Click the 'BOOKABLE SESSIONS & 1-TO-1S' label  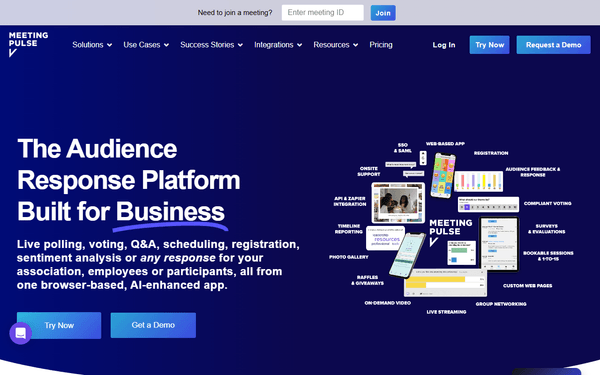[x=548, y=256]
